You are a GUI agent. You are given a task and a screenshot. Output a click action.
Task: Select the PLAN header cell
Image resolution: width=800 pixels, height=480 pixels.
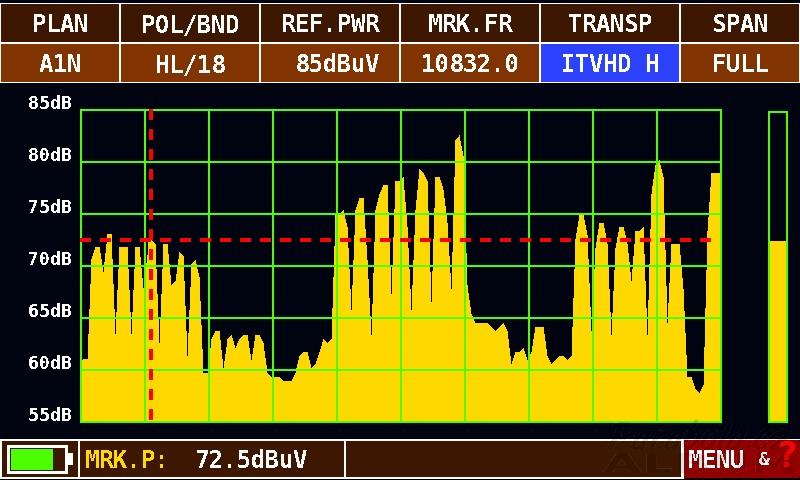60,23
